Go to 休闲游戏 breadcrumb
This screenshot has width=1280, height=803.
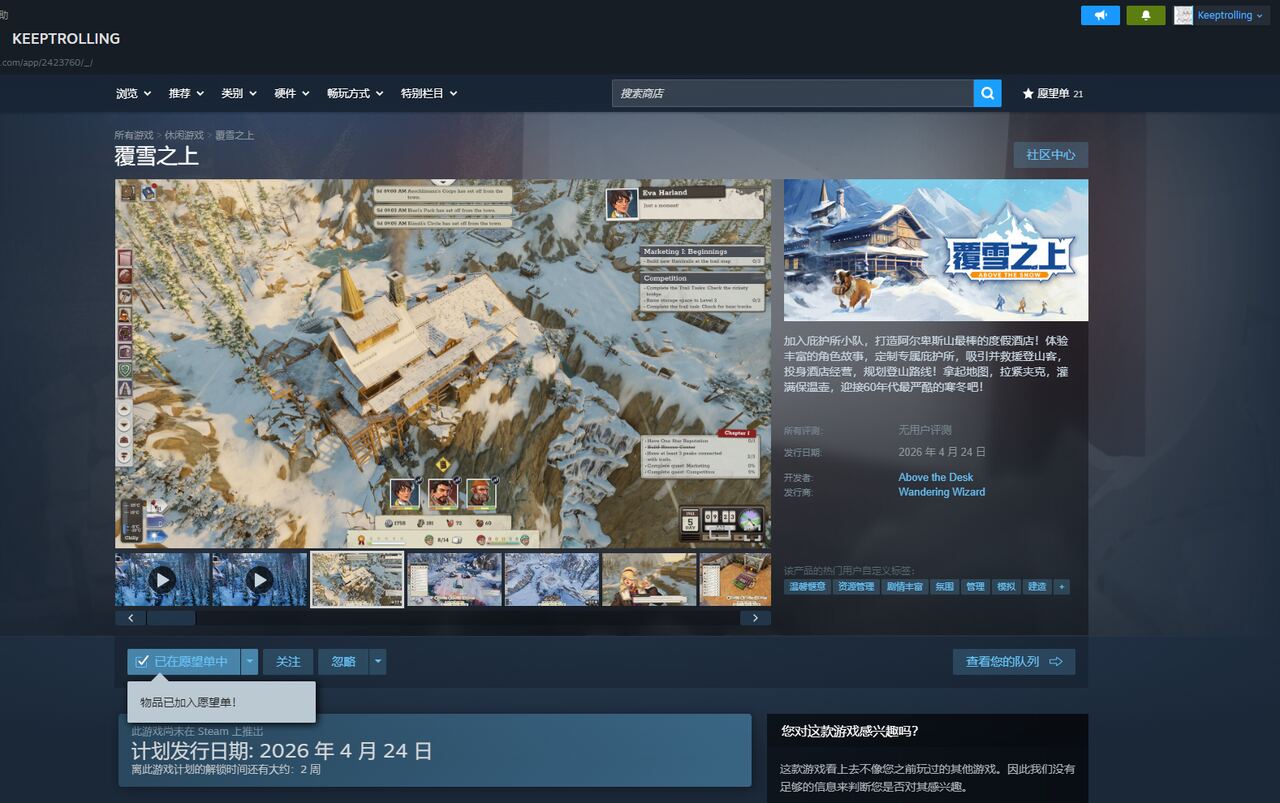pos(184,135)
